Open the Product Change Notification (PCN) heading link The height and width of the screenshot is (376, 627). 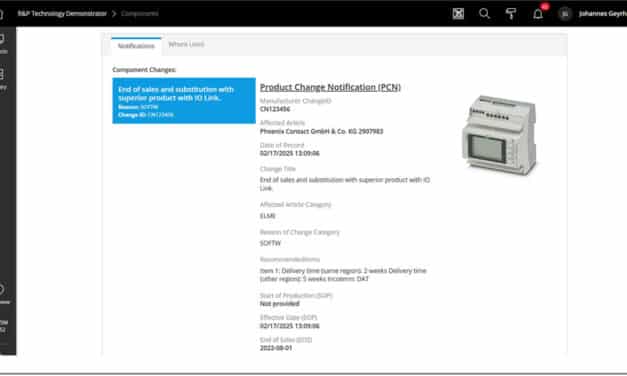point(330,87)
